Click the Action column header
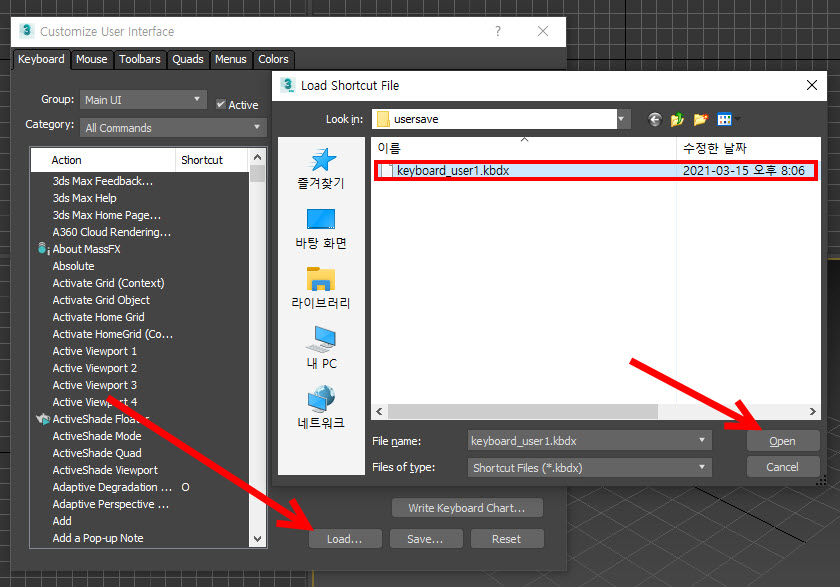This screenshot has height=587, width=840. [103, 160]
